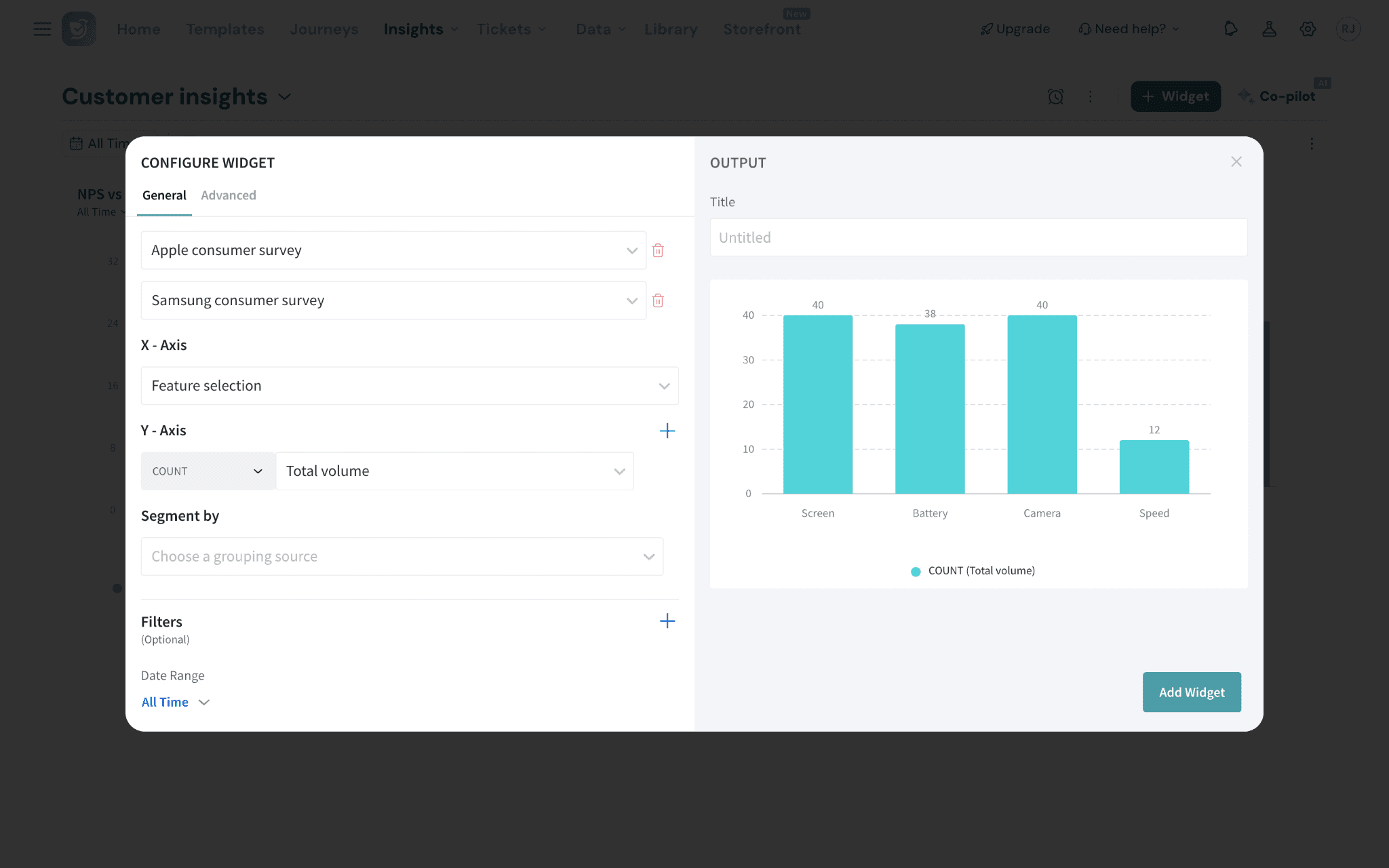1389x868 pixels.
Task: Switch to the Advanced tab
Action: [229, 195]
